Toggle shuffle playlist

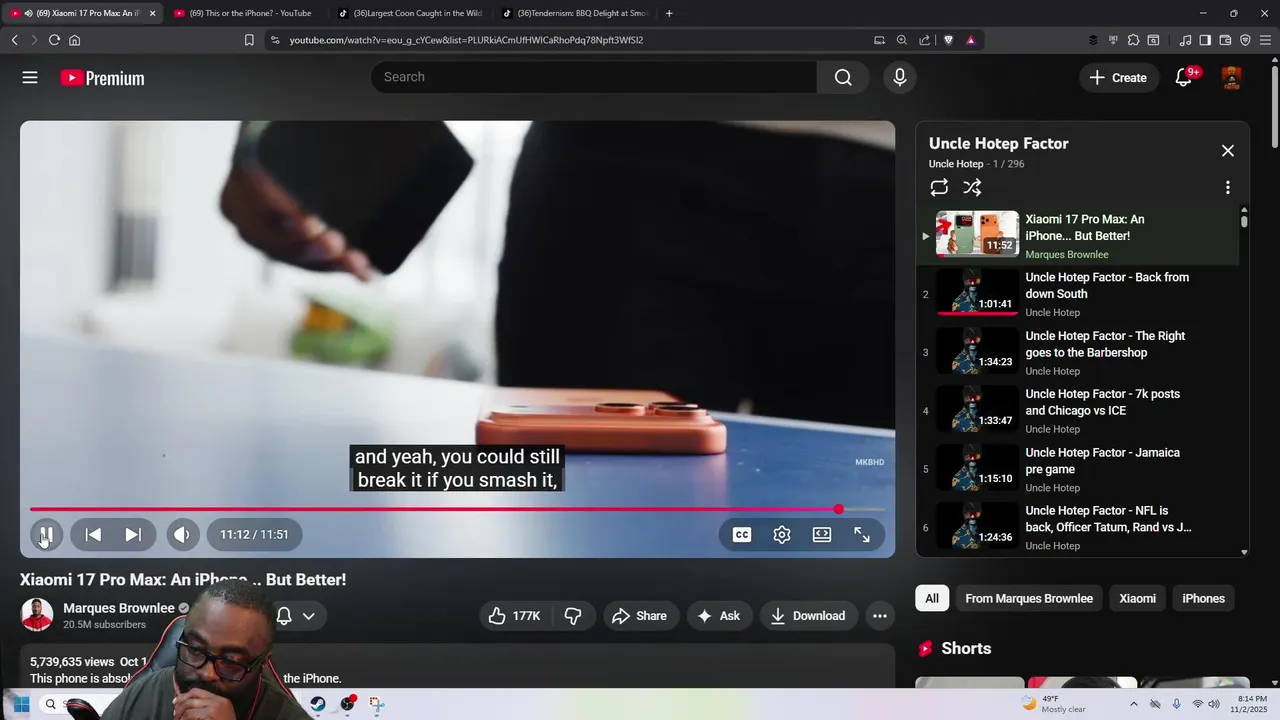point(972,187)
